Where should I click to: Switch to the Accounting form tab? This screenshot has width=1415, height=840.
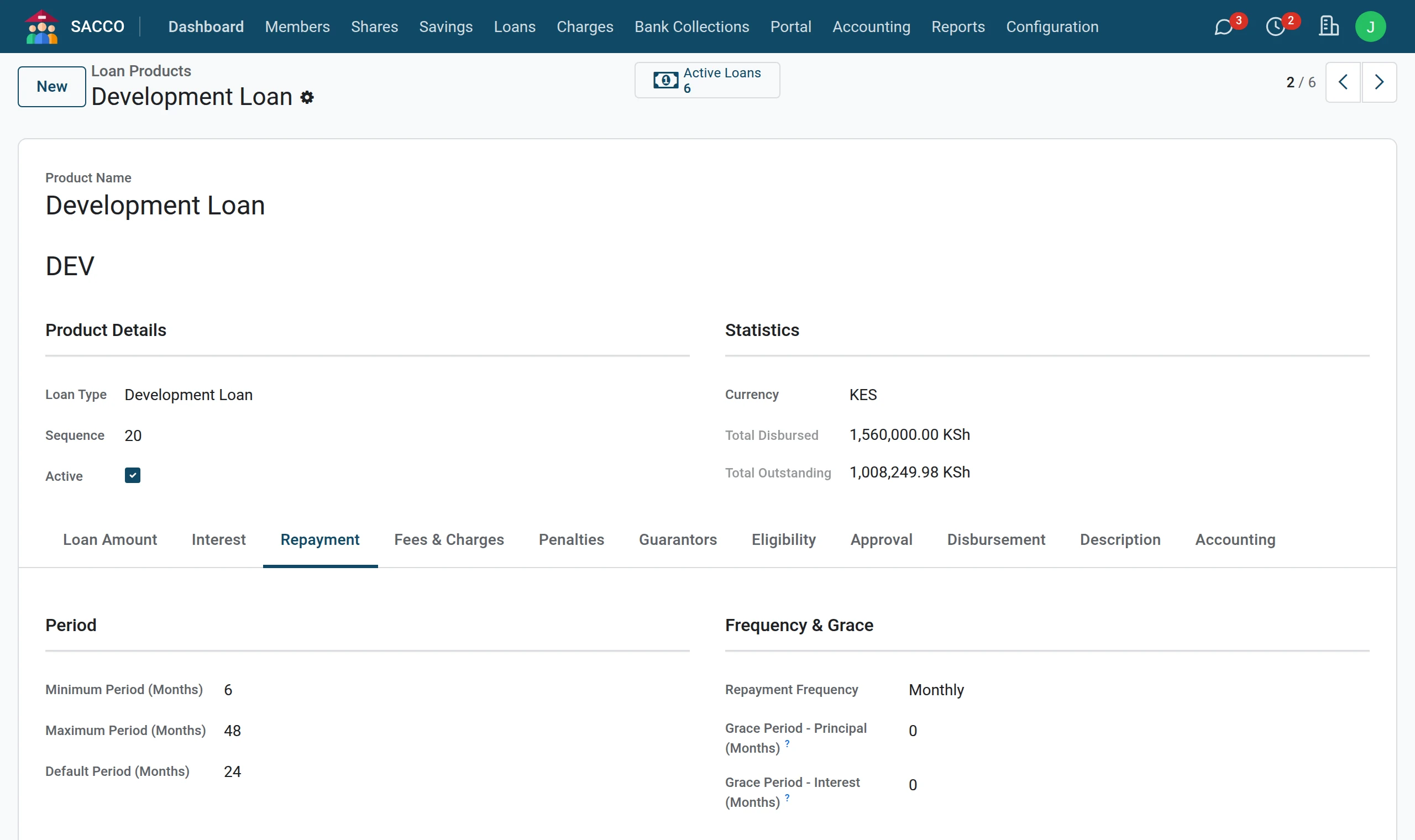pos(1235,539)
